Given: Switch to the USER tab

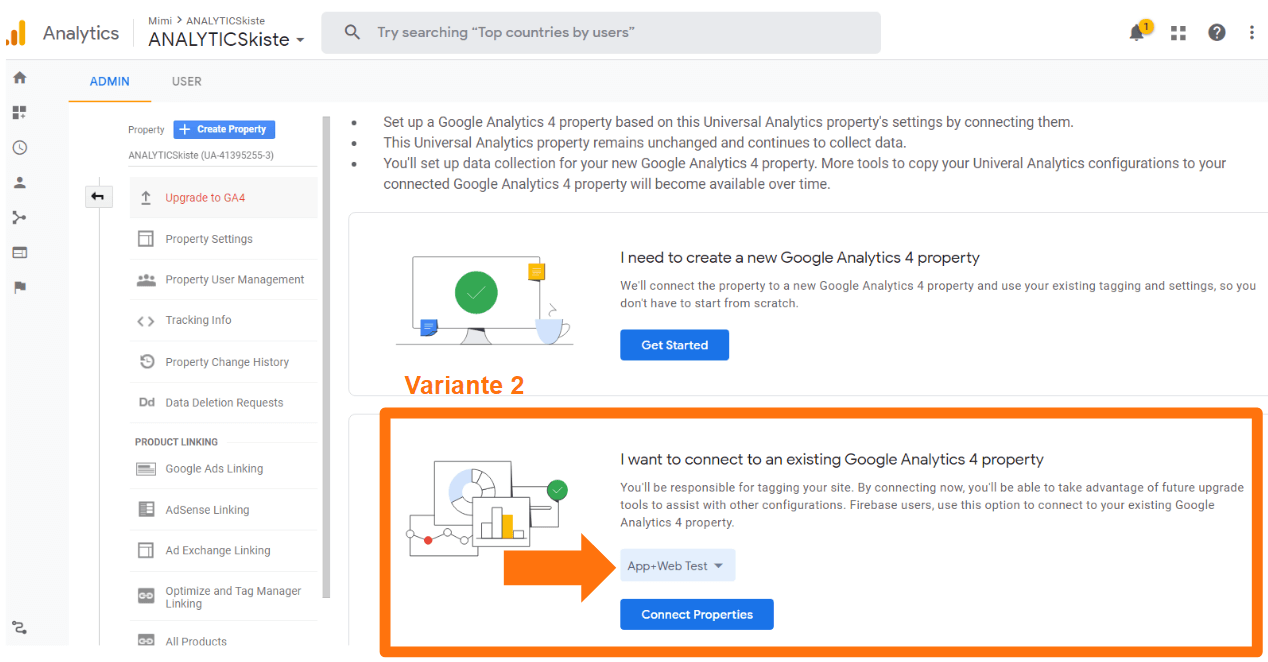Looking at the screenshot, I should pos(186,82).
